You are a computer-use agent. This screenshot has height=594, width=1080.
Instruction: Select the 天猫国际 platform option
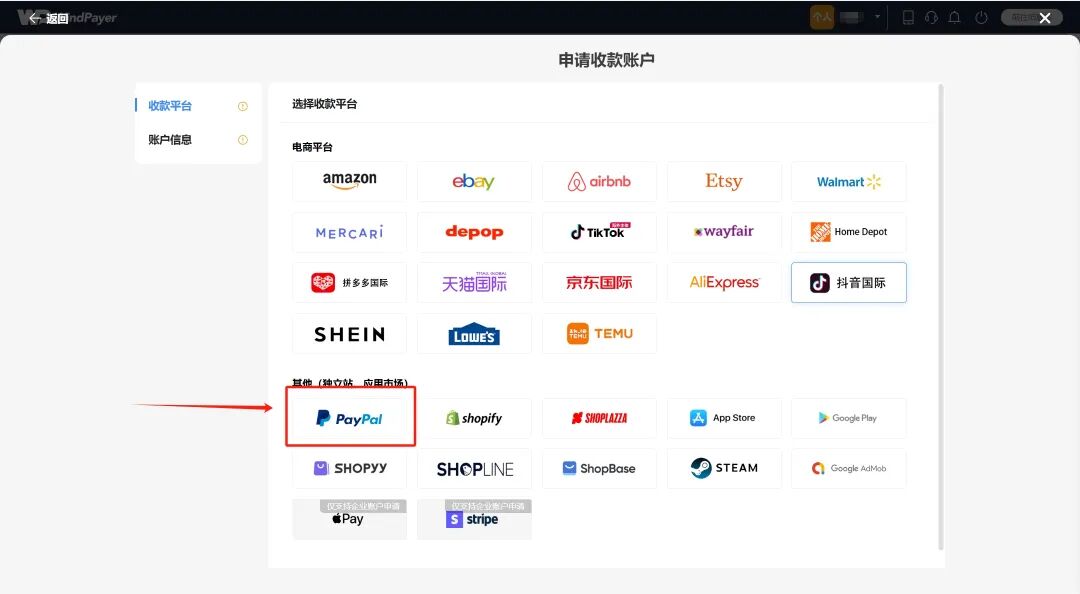(x=474, y=282)
